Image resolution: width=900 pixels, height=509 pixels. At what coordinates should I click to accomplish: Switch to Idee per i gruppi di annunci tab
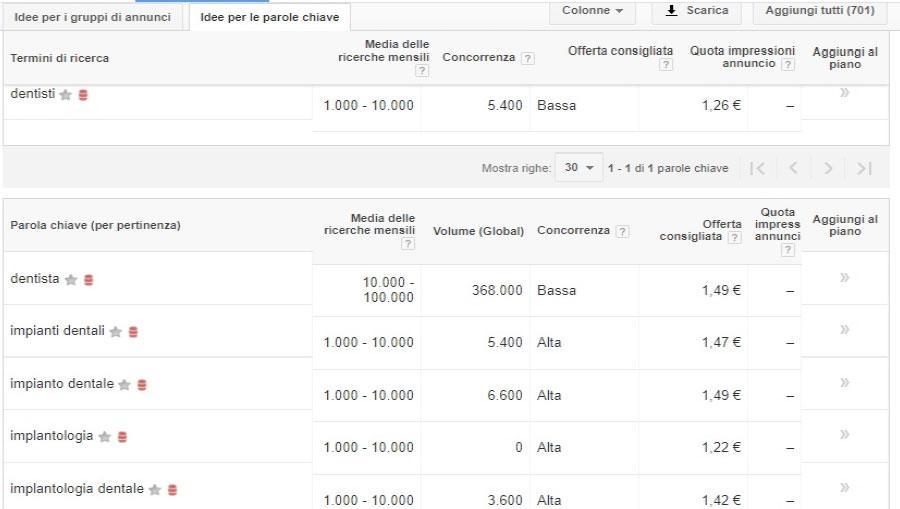pos(93,17)
